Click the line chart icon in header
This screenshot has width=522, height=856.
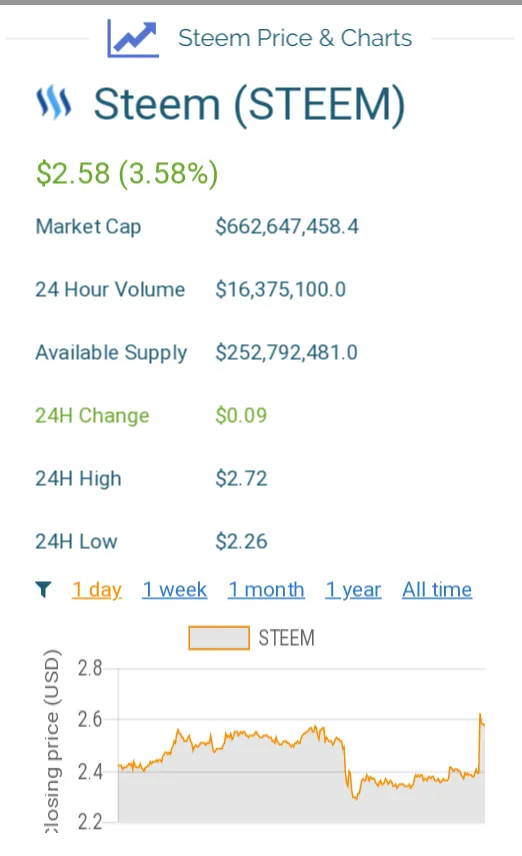pos(133,38)
